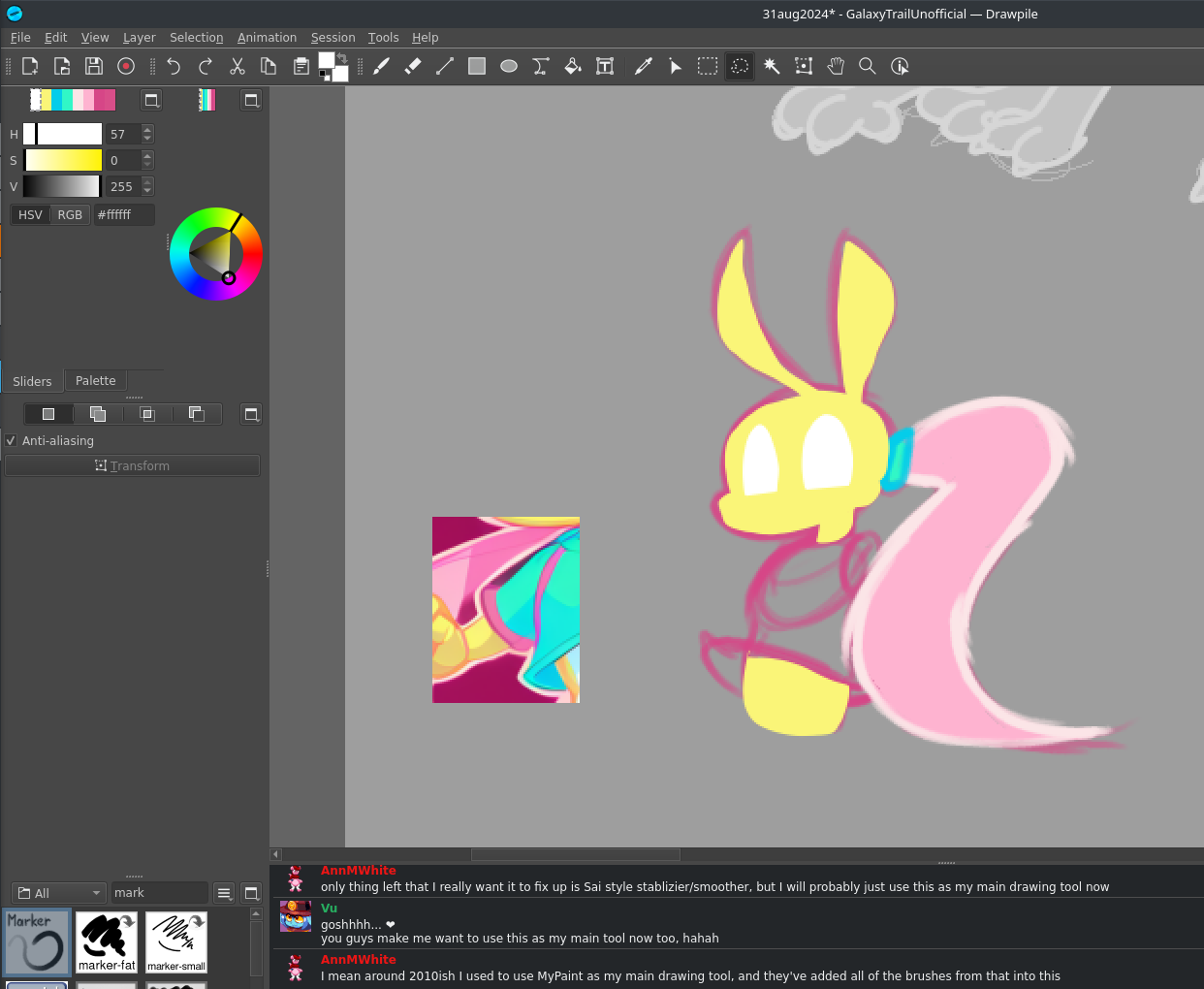Activate the Color picker eyedropper tool
The width and height of the screenshot is (1204, 989).
coord(643,66)
